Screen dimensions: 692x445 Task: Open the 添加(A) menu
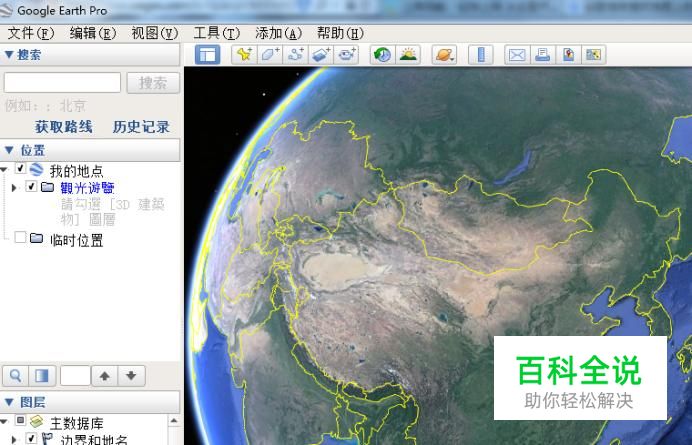tap(278, 33)
